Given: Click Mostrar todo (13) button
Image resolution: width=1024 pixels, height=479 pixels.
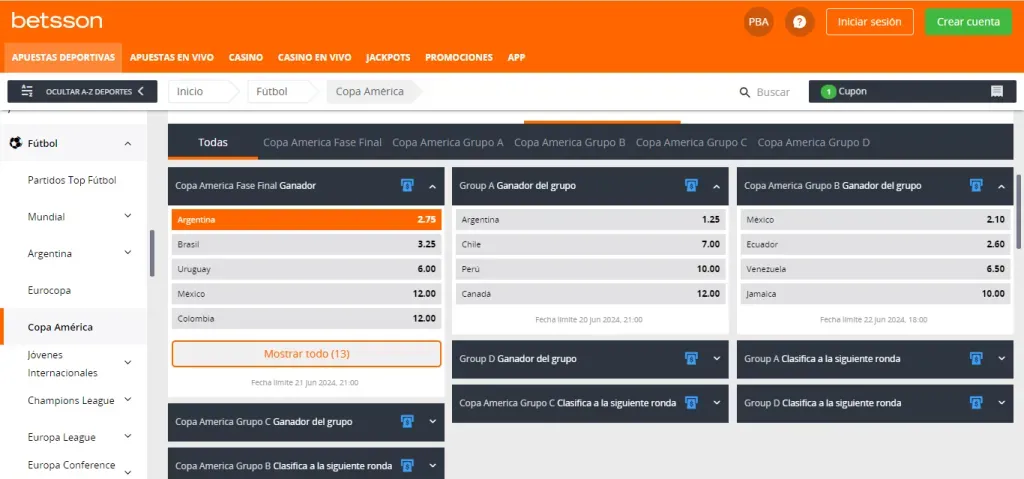Looking at the screenshot, I should (306, 354).
